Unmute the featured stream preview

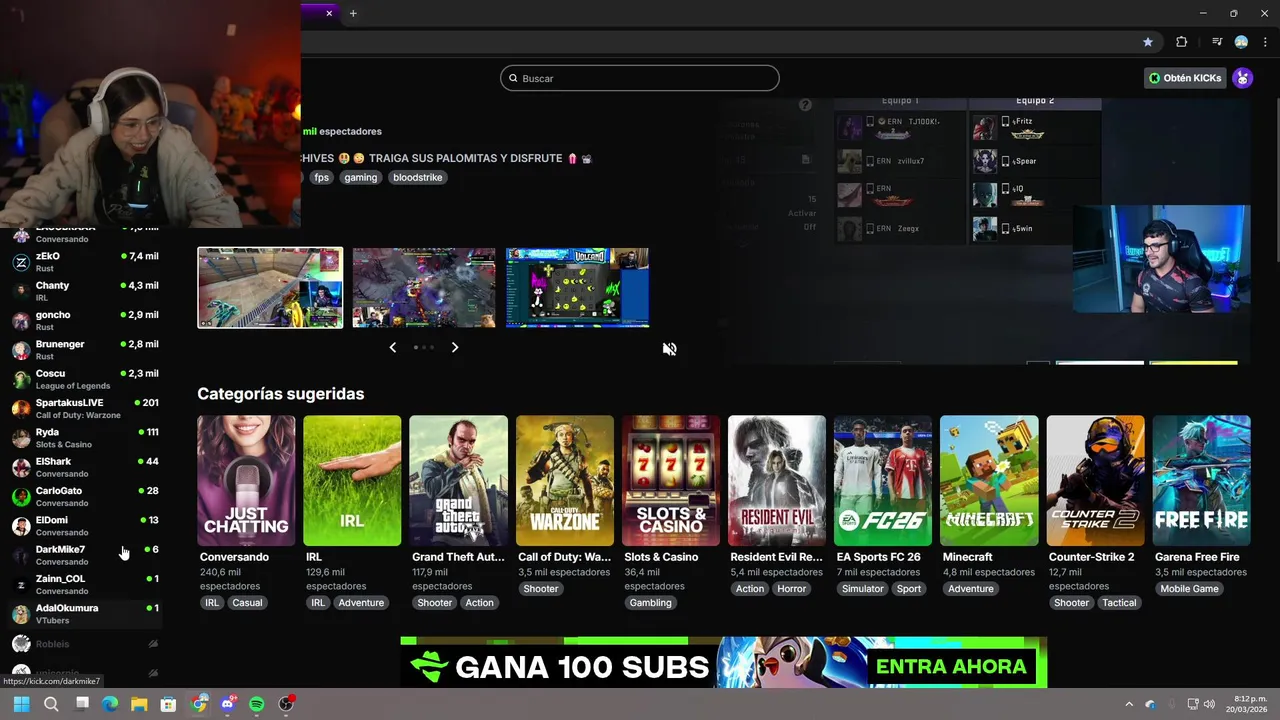[669, 349]
